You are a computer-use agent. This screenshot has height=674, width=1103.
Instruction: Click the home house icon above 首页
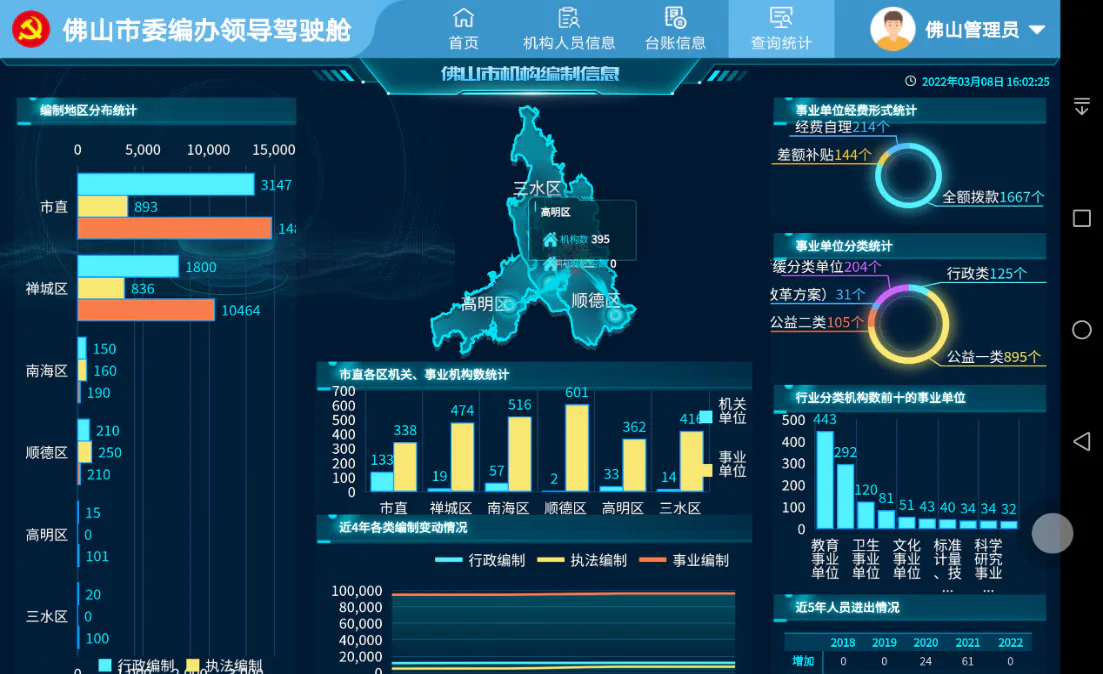[463, 18]
